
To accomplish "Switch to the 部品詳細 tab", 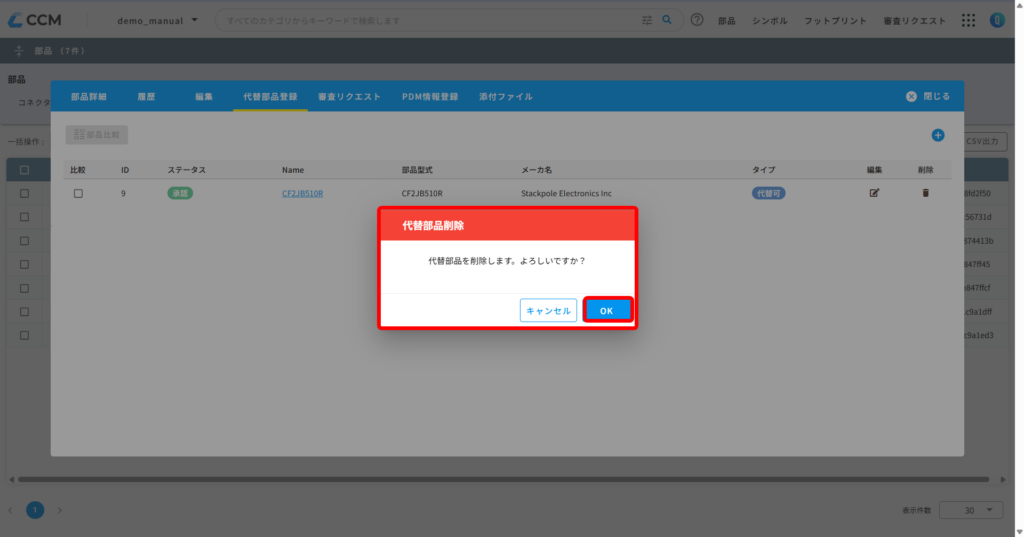I will click(89, 97).
